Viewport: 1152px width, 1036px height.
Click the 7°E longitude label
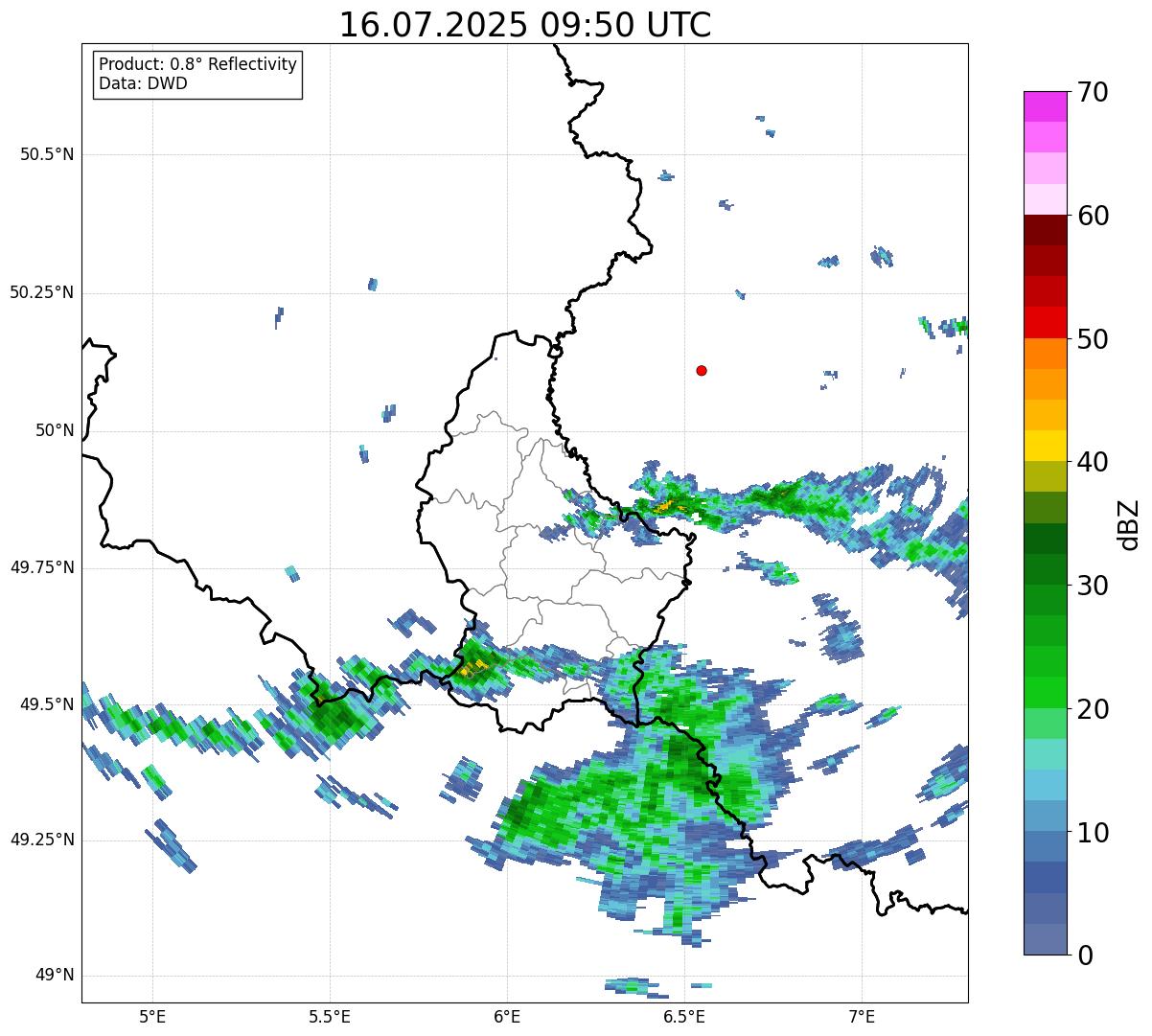pyautogui.click(x=862, y=1016)
